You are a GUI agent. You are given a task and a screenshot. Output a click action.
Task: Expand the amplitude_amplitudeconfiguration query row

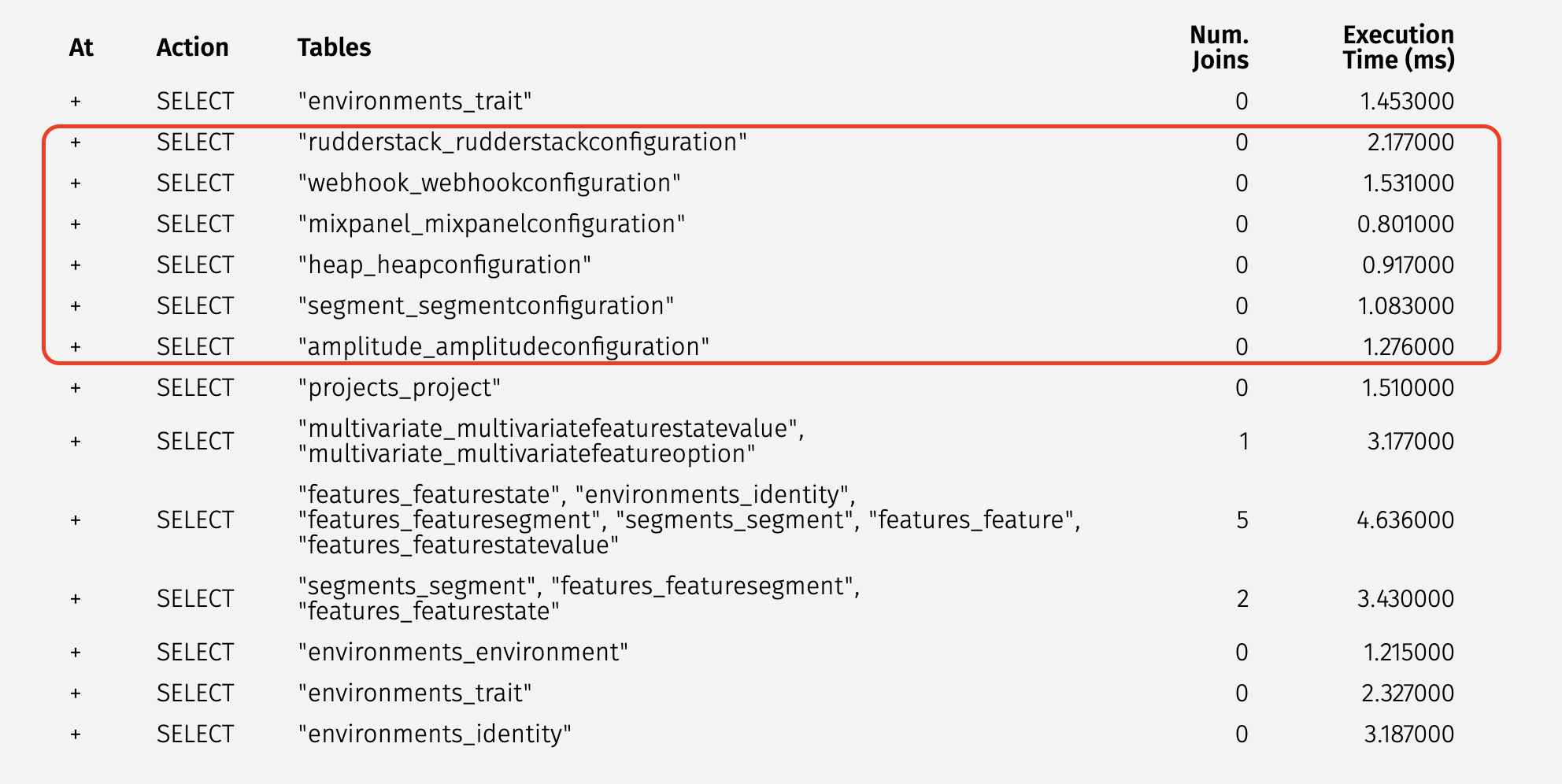click(x=76, y=347)
